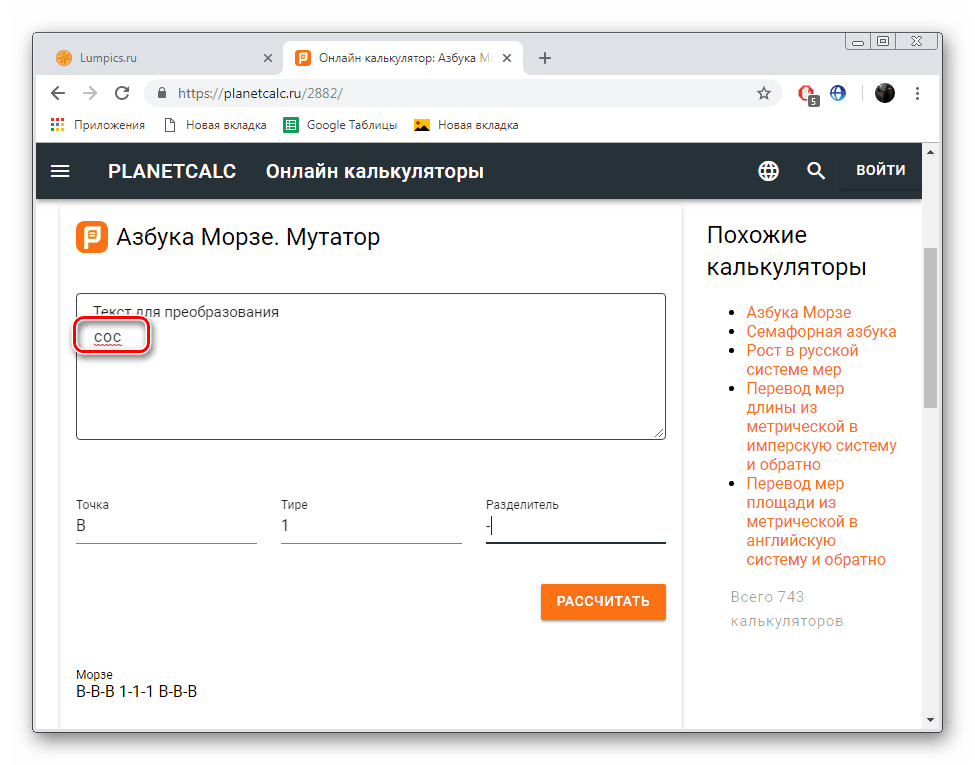Click the ВОЙТИ login button
This screenshot has height=765, width=975.
pos(880,170)
